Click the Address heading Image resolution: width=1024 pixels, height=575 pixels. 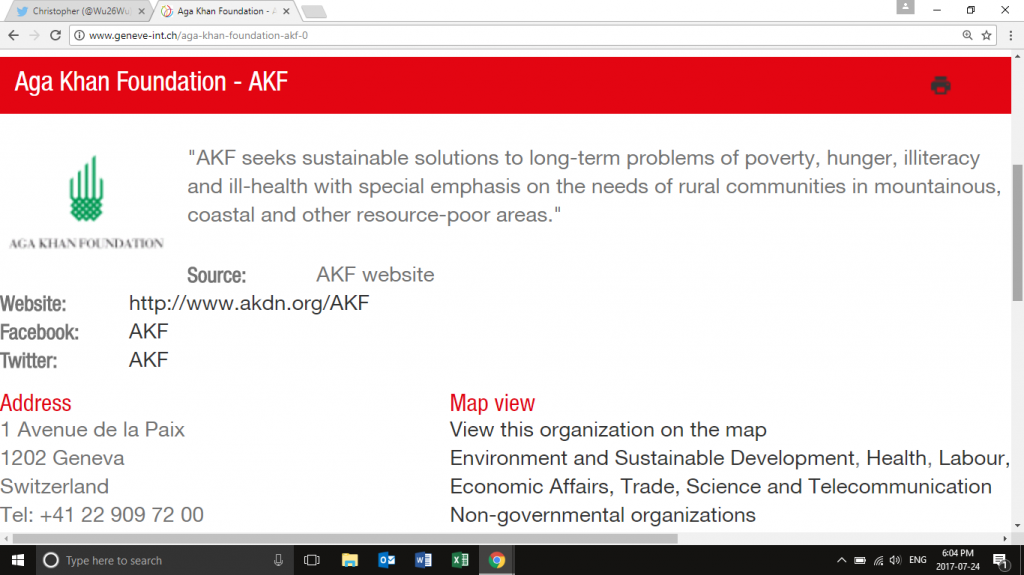tap(36, 403)
